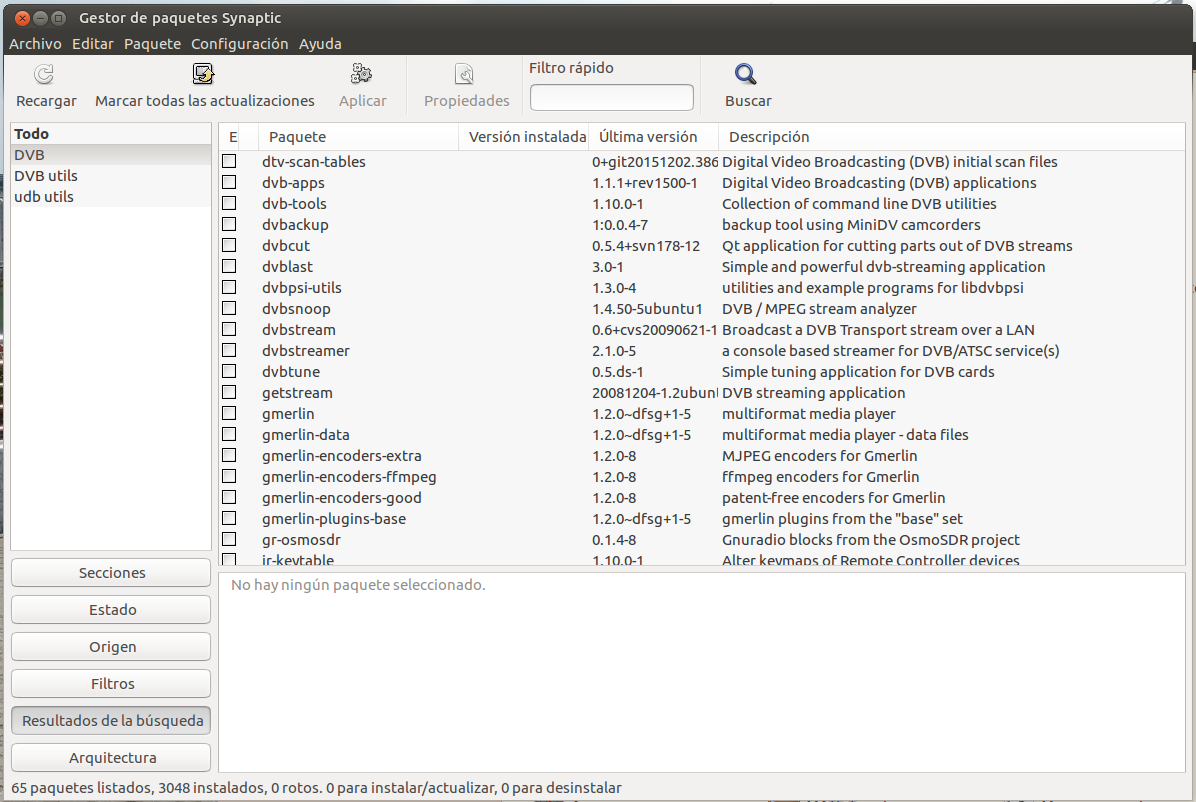Sort by the Última versión column header
This screenshot has height=802, width=1196.
pyautogui.click(x=654, y=137)
